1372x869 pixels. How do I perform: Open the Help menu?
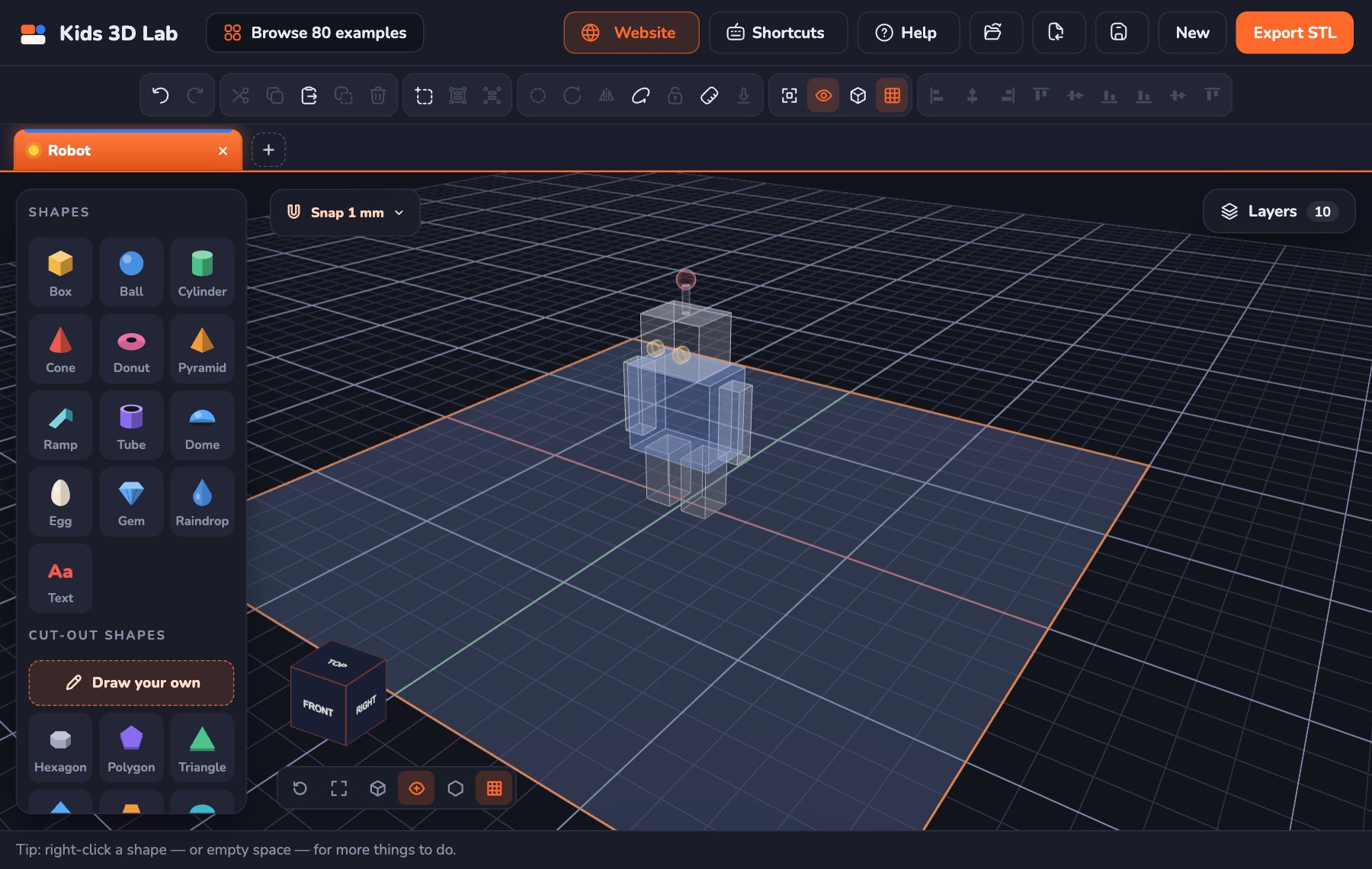[x=908, y=33]
